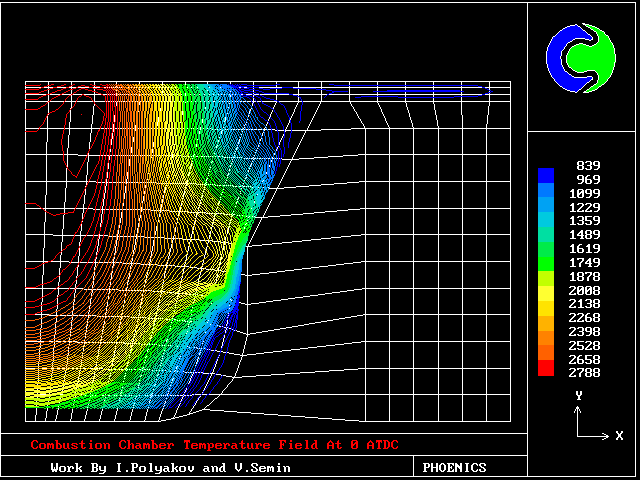Viewport: 640px width, 480px height.
Task: Click legend value 2268
Action: pyautogui.click(x=584, y=317)
